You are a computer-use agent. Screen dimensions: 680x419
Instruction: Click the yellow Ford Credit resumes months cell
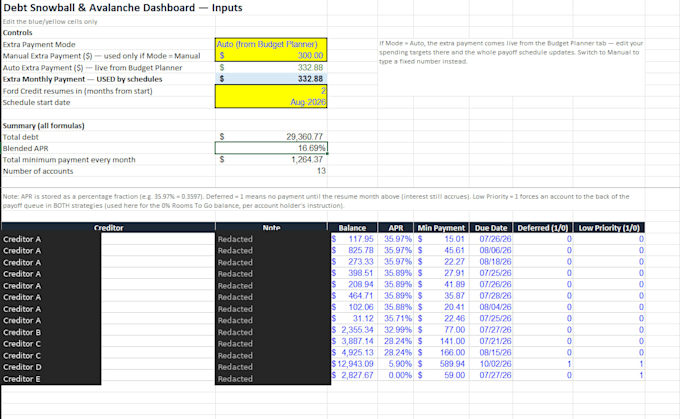click(271, 91)
